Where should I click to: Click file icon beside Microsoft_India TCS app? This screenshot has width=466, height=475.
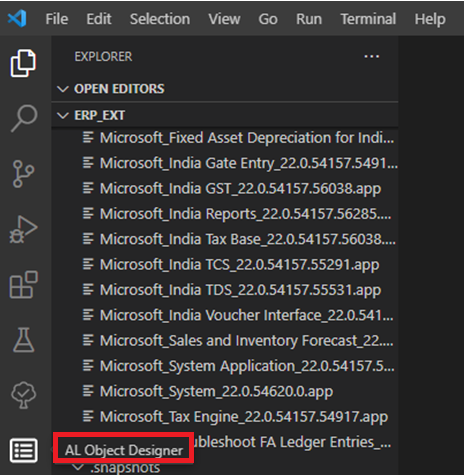[88, 264]
